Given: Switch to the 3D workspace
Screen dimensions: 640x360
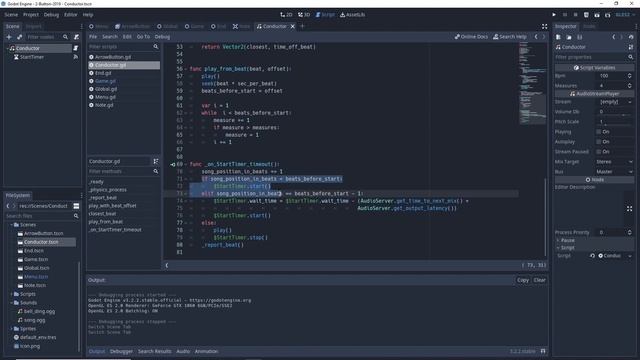Looking at the screenshot, I should pyautogui.click(x=304, y=15).
